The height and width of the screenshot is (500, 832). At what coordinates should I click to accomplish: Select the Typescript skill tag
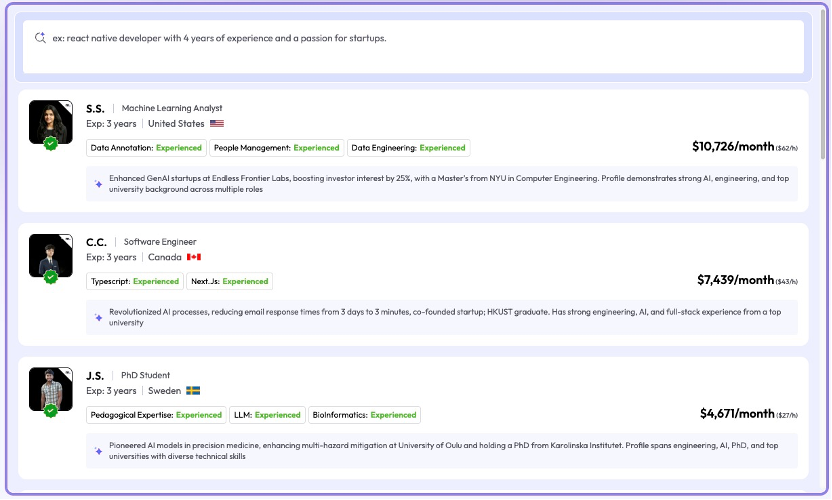click(x=135, y=281)
